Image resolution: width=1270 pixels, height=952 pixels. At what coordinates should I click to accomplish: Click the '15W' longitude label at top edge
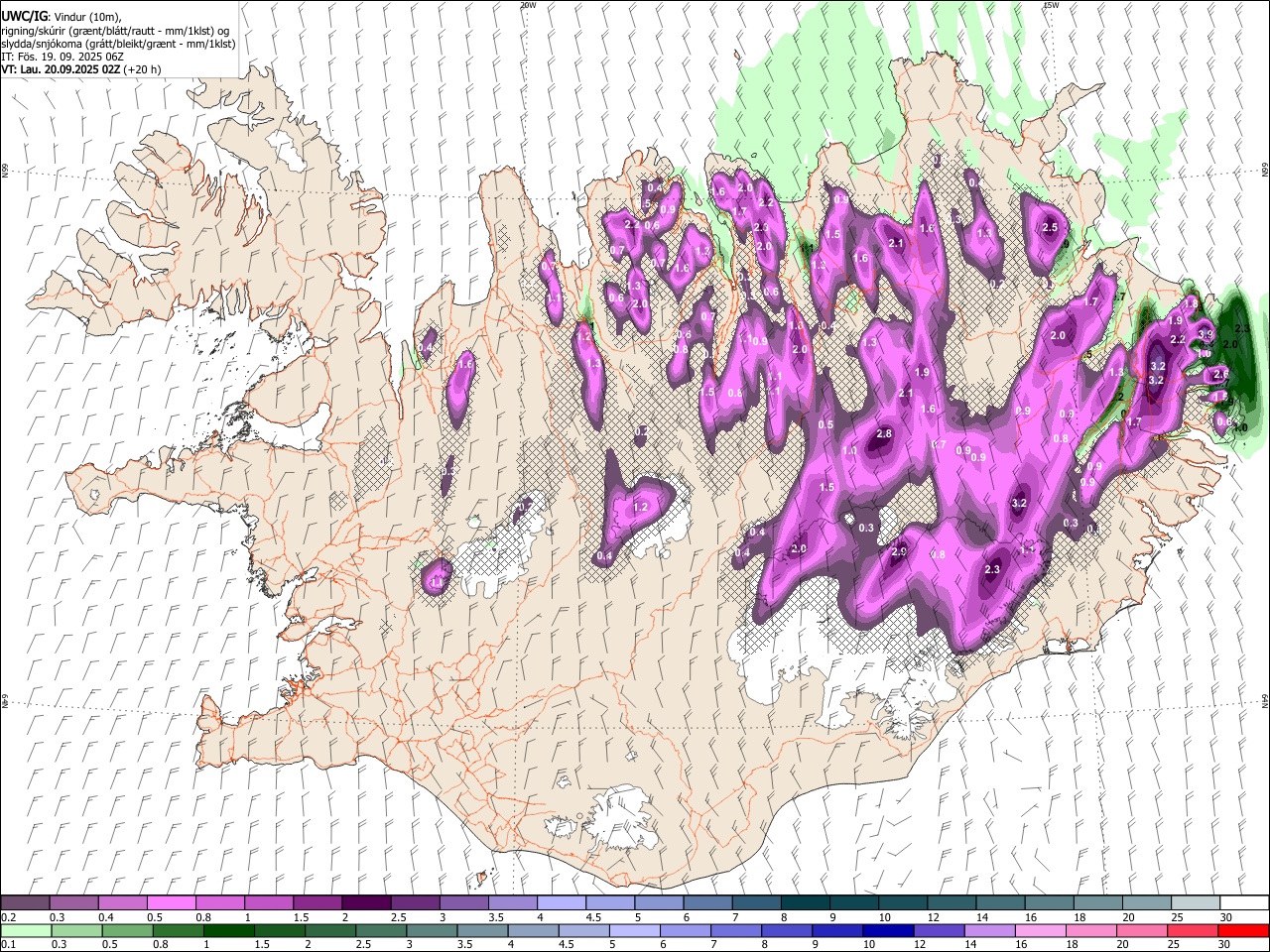pyautogui.click(x=1051, y=5)
